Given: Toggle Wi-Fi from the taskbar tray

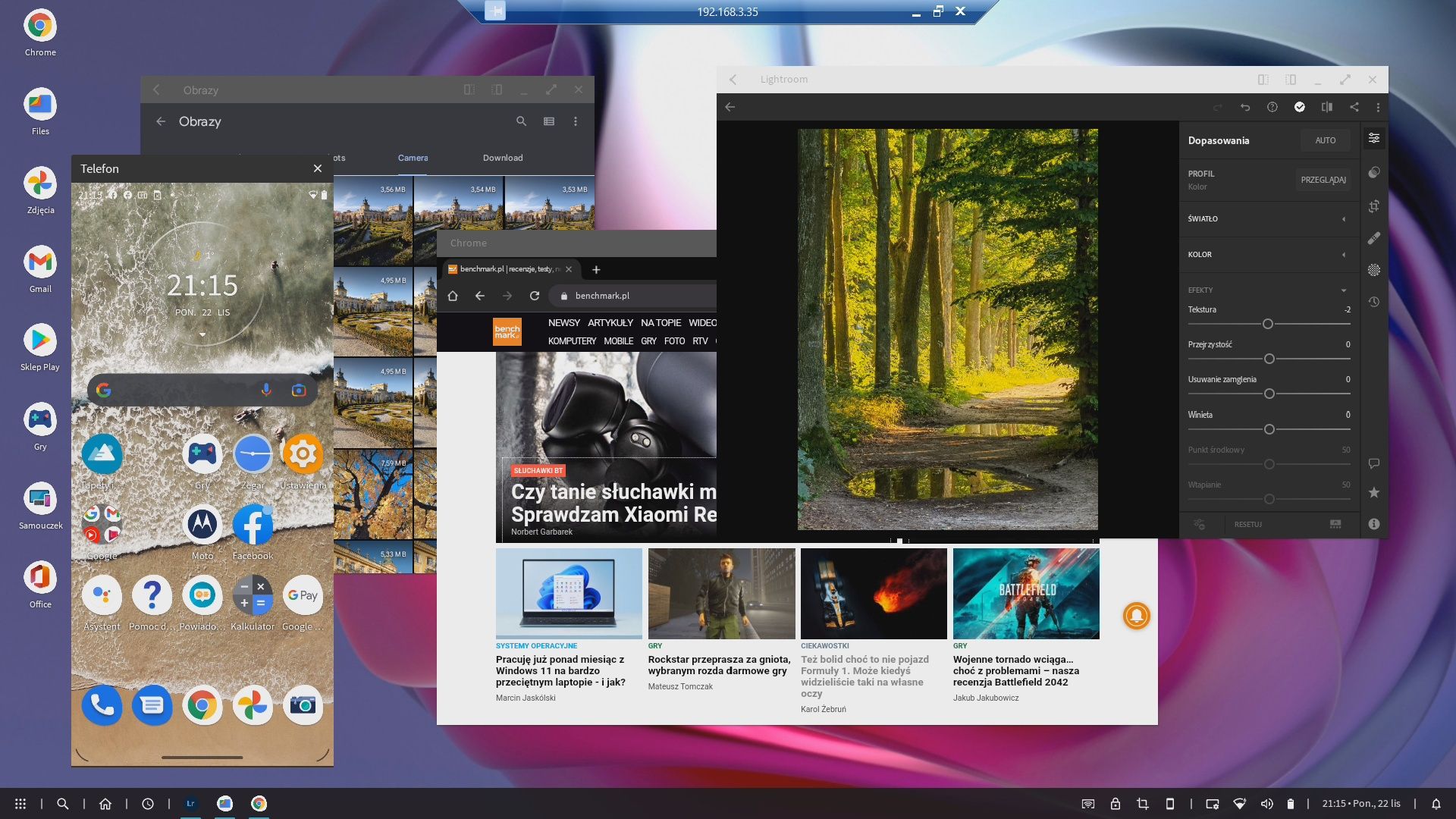Looking at the screenshot, I should [x=1240, y=804].
